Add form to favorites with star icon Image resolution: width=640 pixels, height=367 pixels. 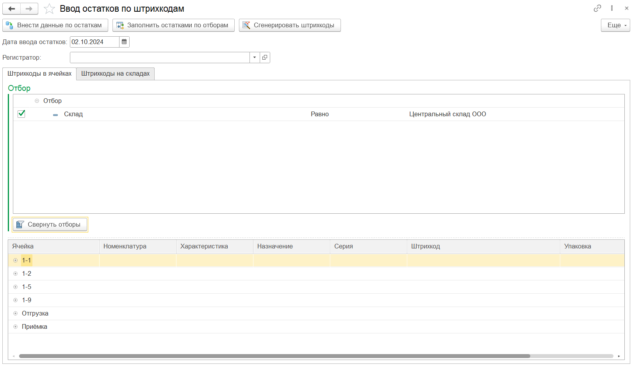point(49,9)
